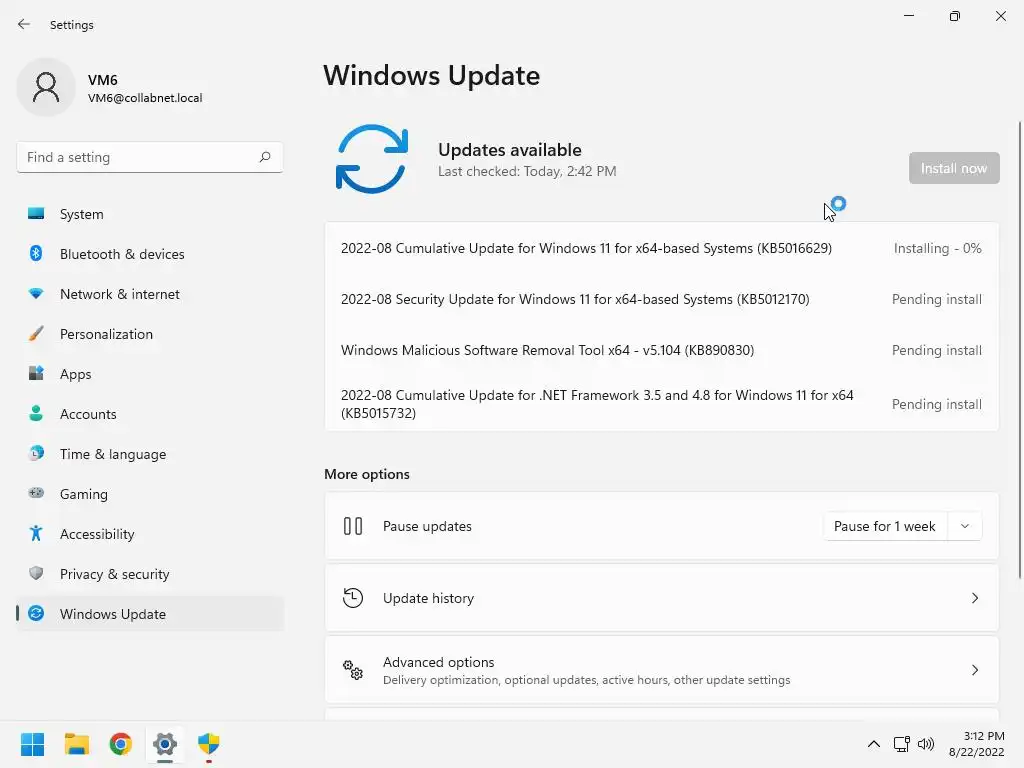The image size is (1024, 768).
Task: Click the Gaming controller icon
Action: pos(36,493)
